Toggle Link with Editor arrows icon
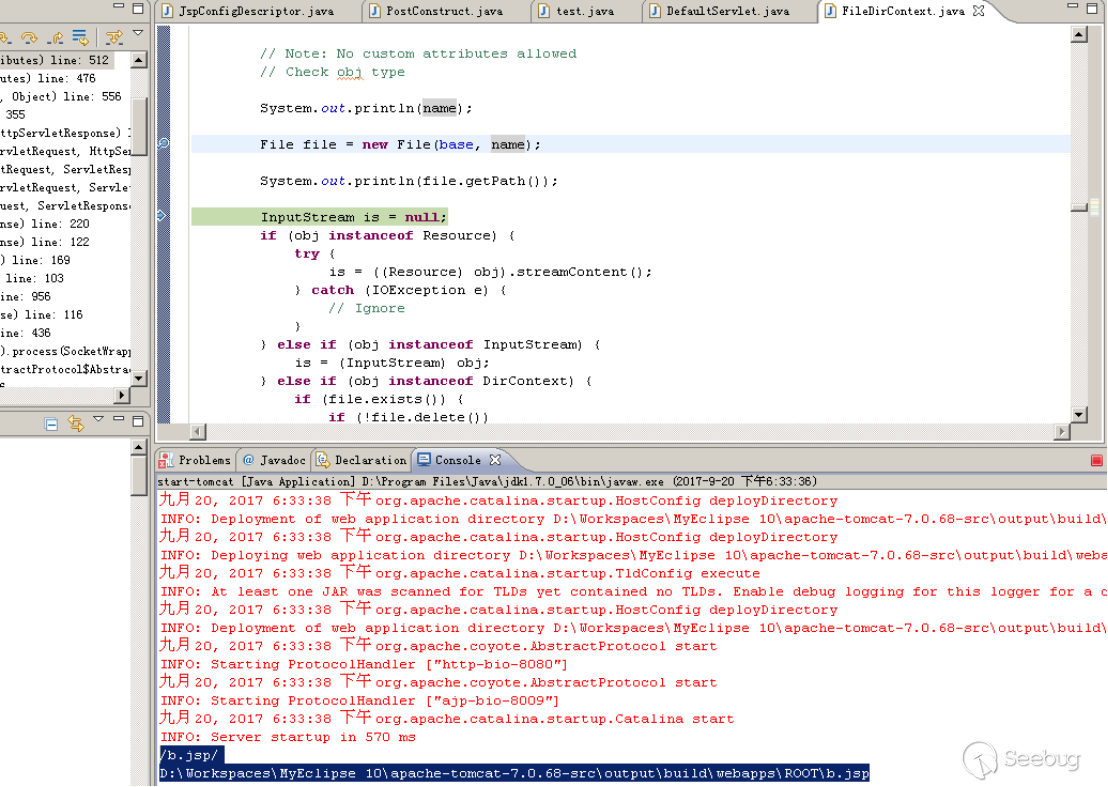 [x=76, y=423]
